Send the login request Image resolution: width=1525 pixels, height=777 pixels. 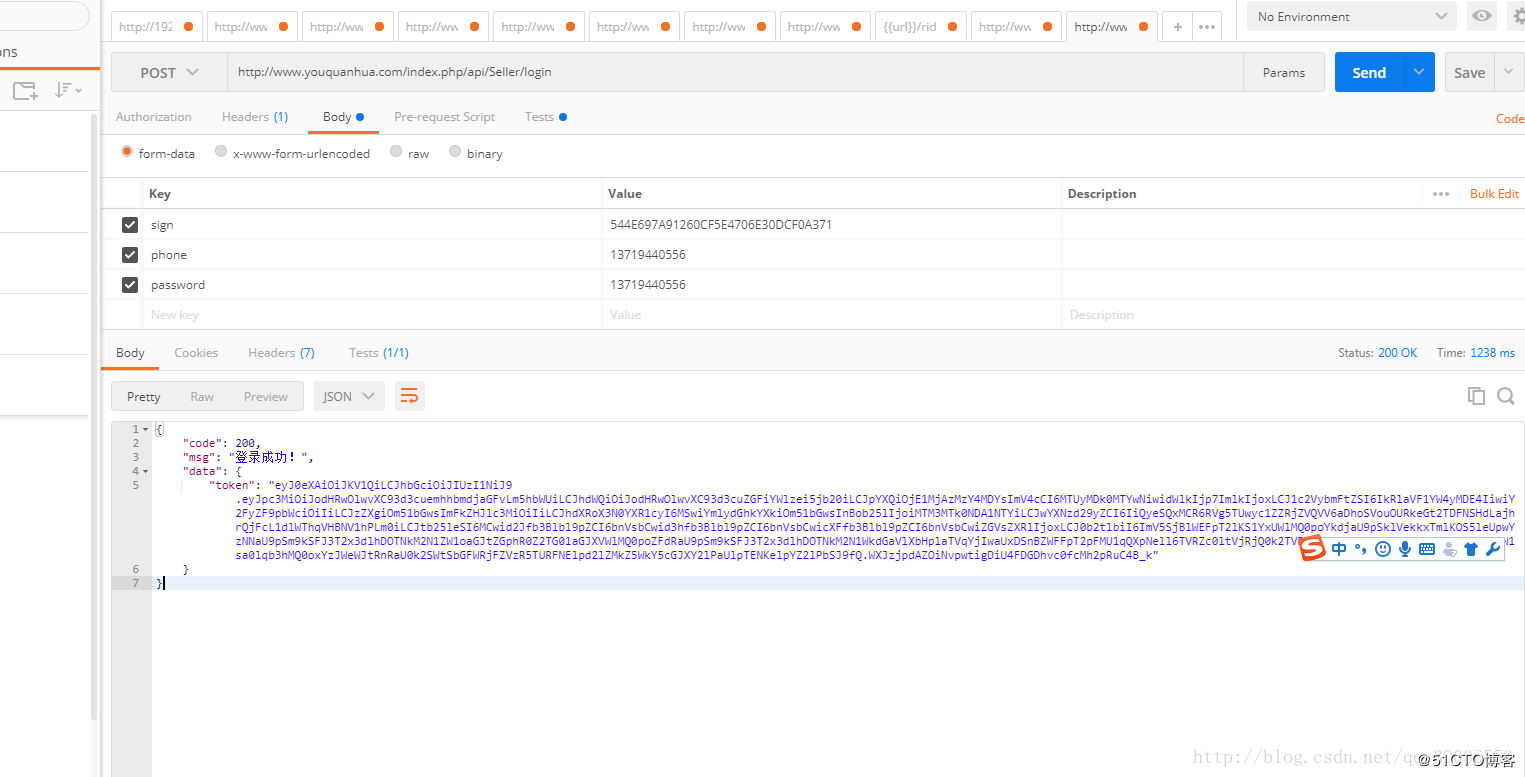(x=1369, y=72)
